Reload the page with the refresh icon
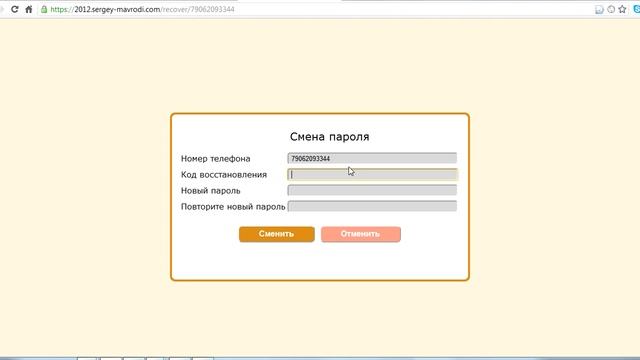 tap(15, 9)
